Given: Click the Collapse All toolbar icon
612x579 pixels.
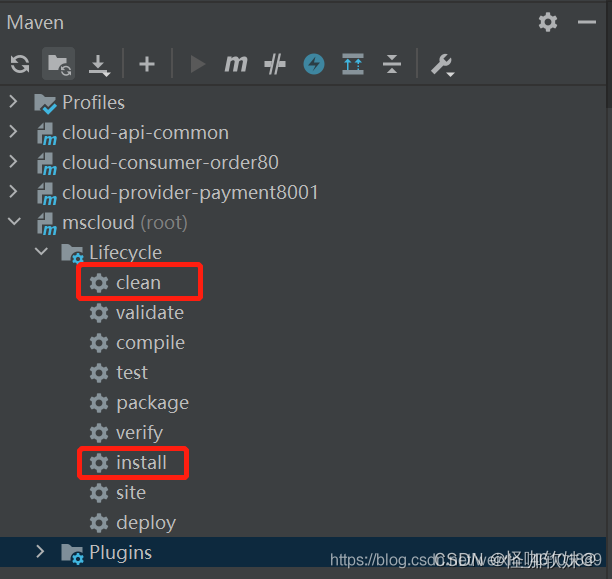Looking at the screenshot, I should click(392, 64).
